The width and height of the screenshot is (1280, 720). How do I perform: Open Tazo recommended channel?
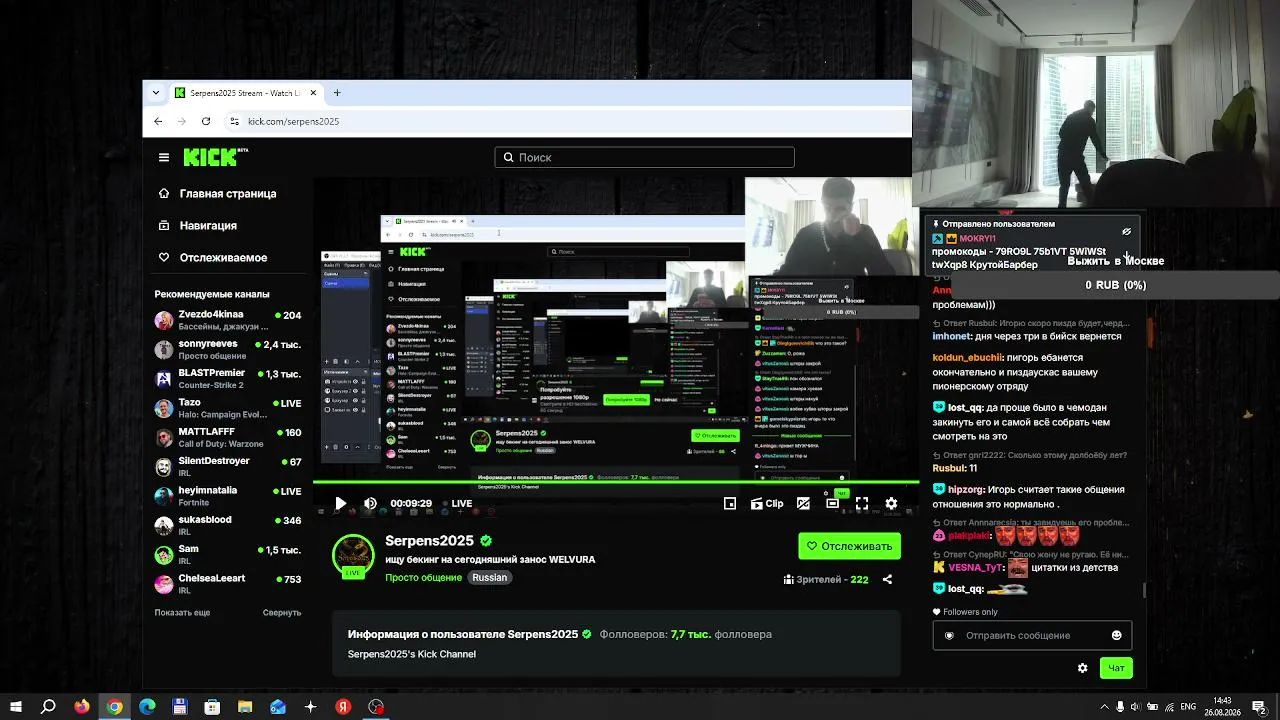(x=228, y=408)
